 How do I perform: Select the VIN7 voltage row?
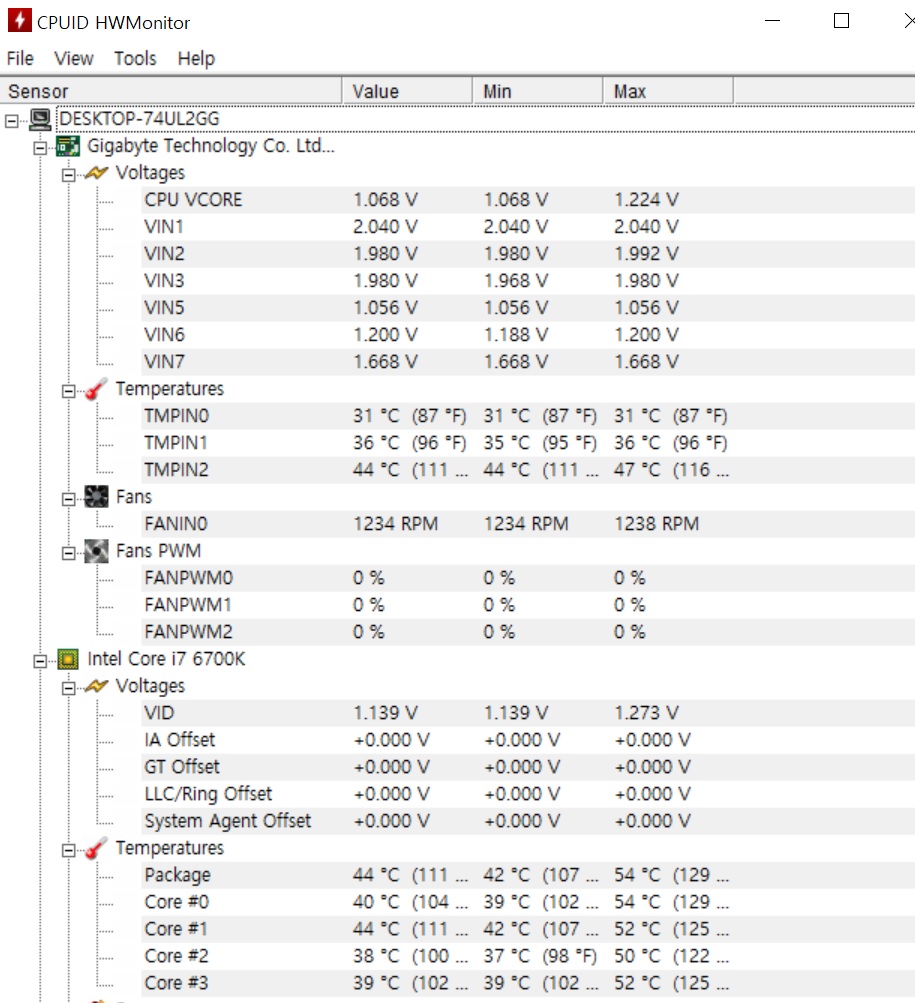[x=528, y=362]
